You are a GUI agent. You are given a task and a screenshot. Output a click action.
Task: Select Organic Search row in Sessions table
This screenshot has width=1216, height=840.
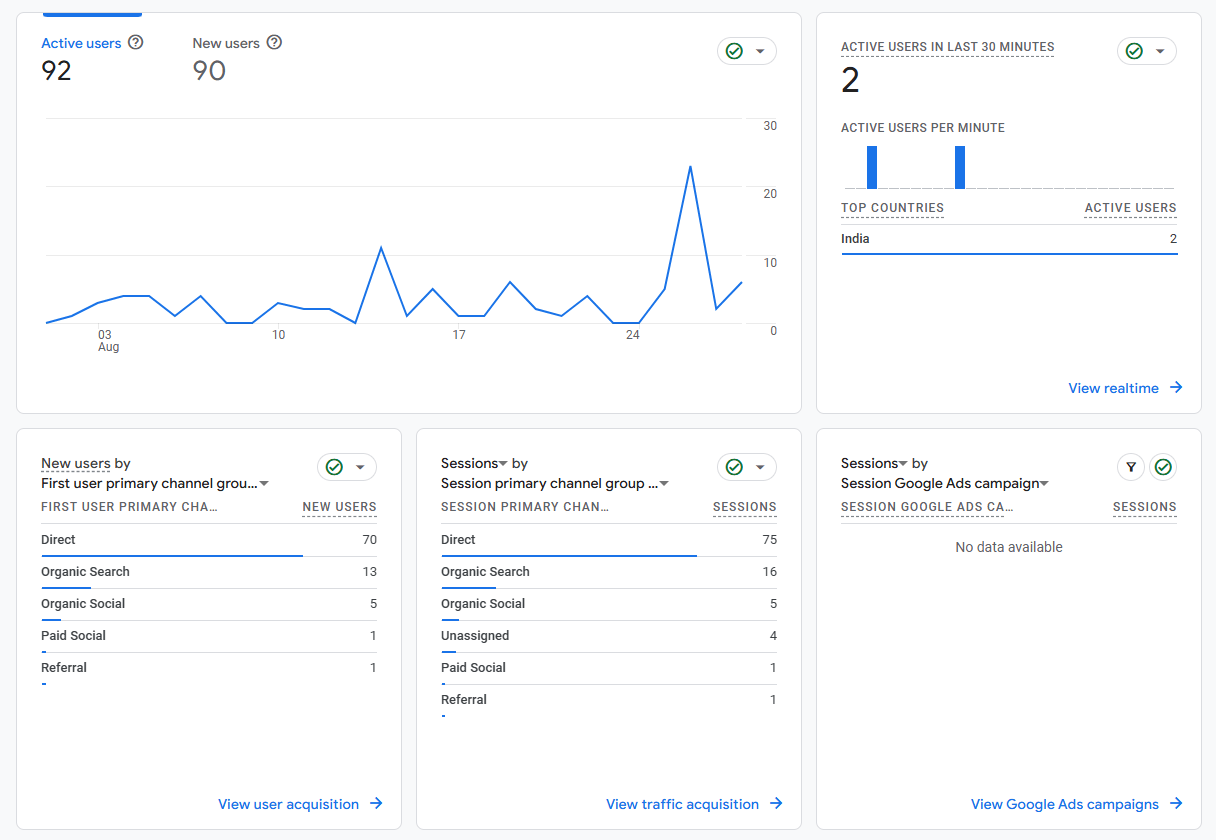tap(609, 572)
